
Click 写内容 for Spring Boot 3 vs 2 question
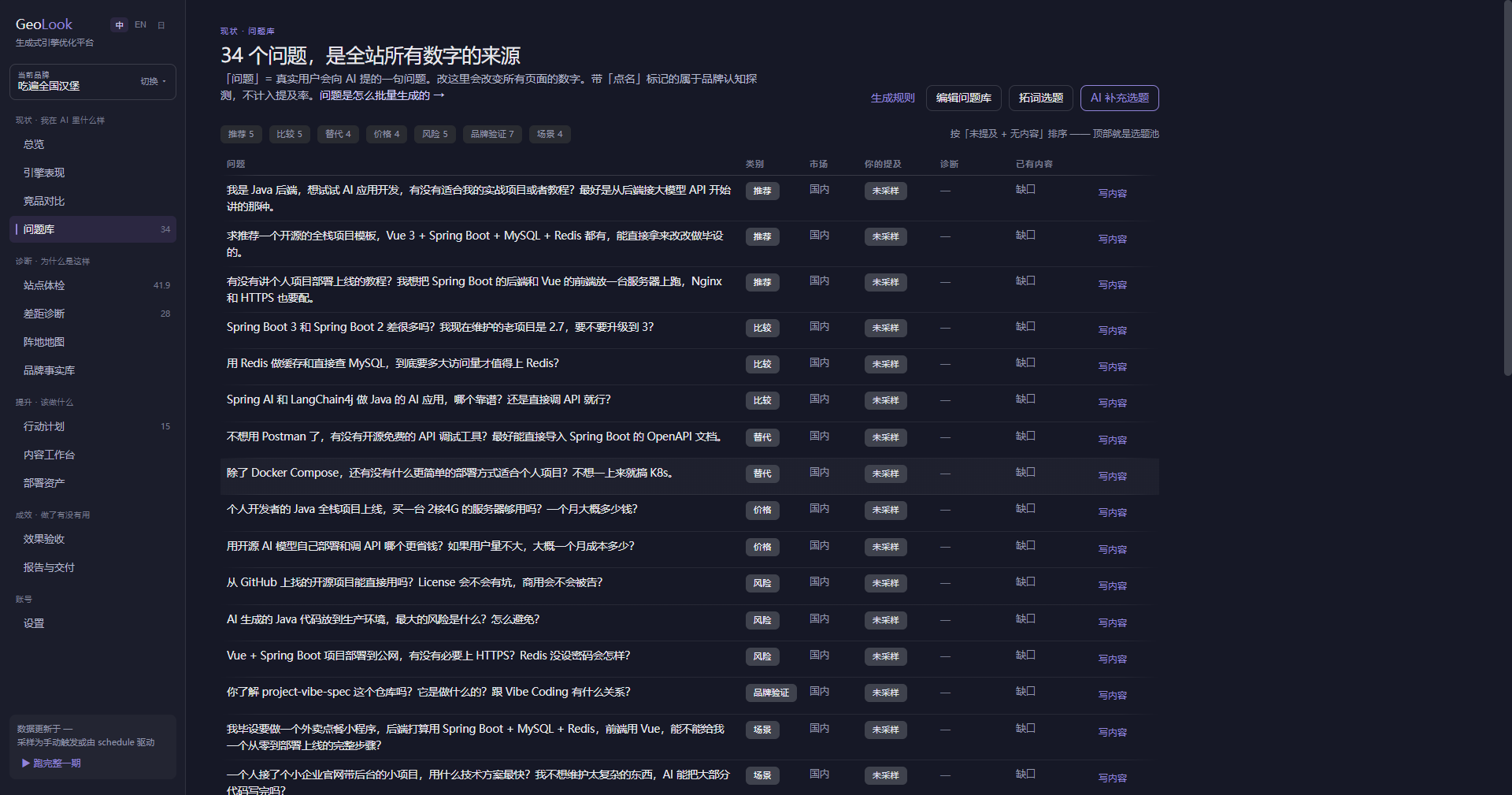[x=1112, y=330]
